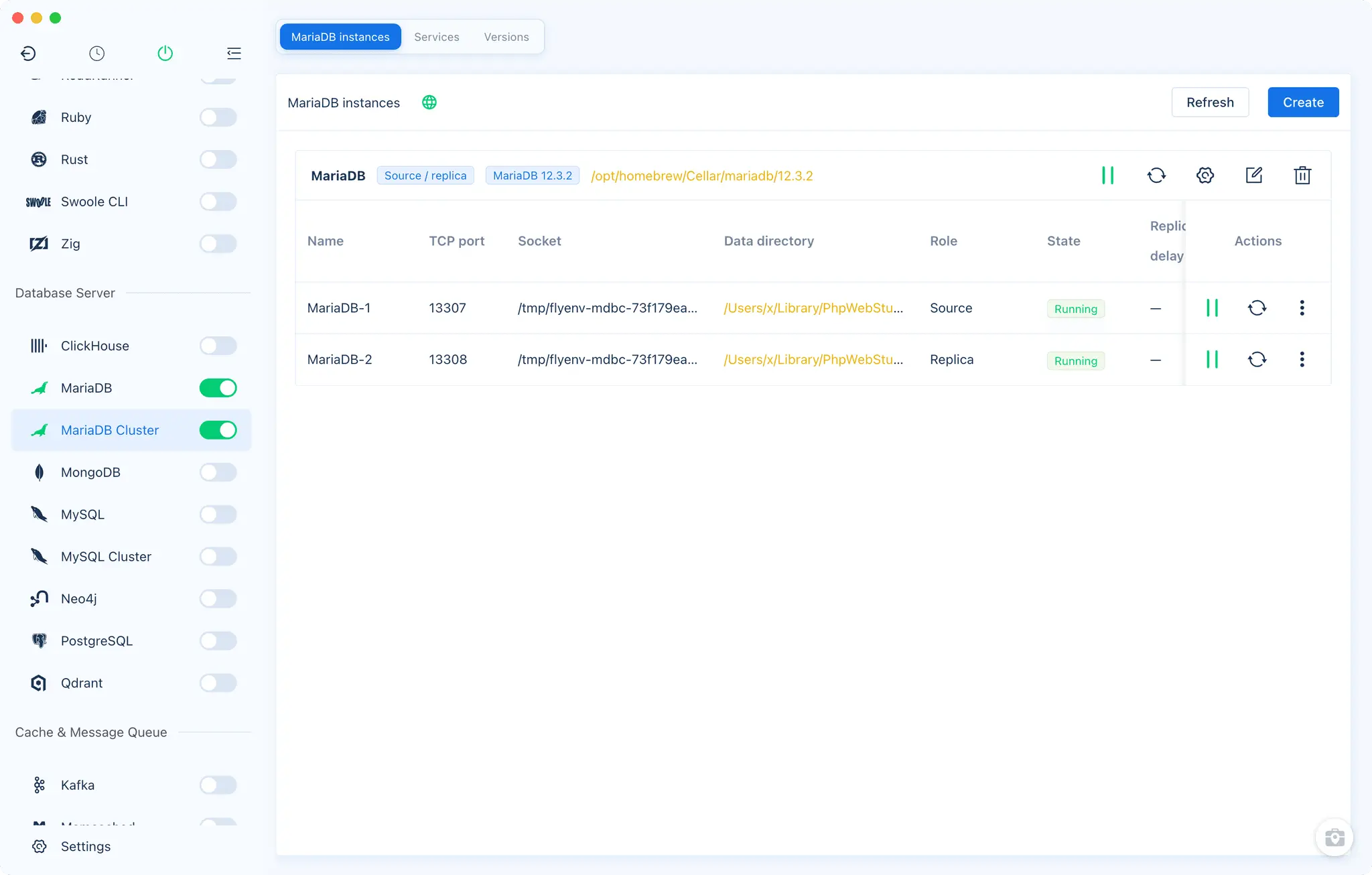Open cluster configuration gear icon
The width and height of the screenshot is (1372, 875).
[1205, 176]
